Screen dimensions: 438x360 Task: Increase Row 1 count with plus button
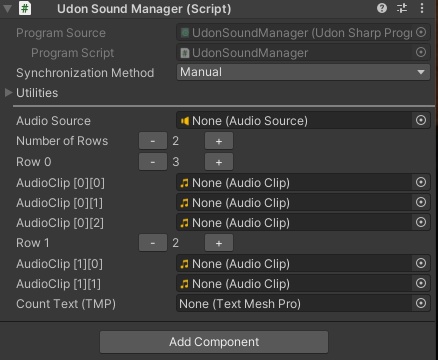pyautogui.click(x=219, y=243)
